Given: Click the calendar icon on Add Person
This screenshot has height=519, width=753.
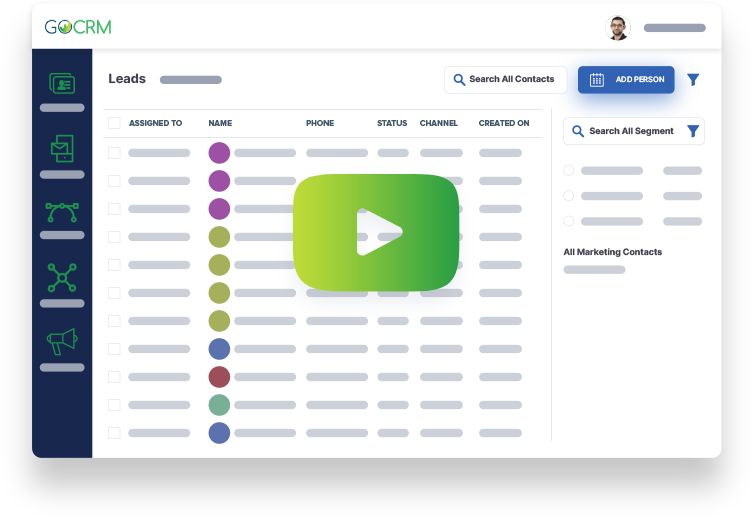Looking at the screenshot, I should pos(596,80).
